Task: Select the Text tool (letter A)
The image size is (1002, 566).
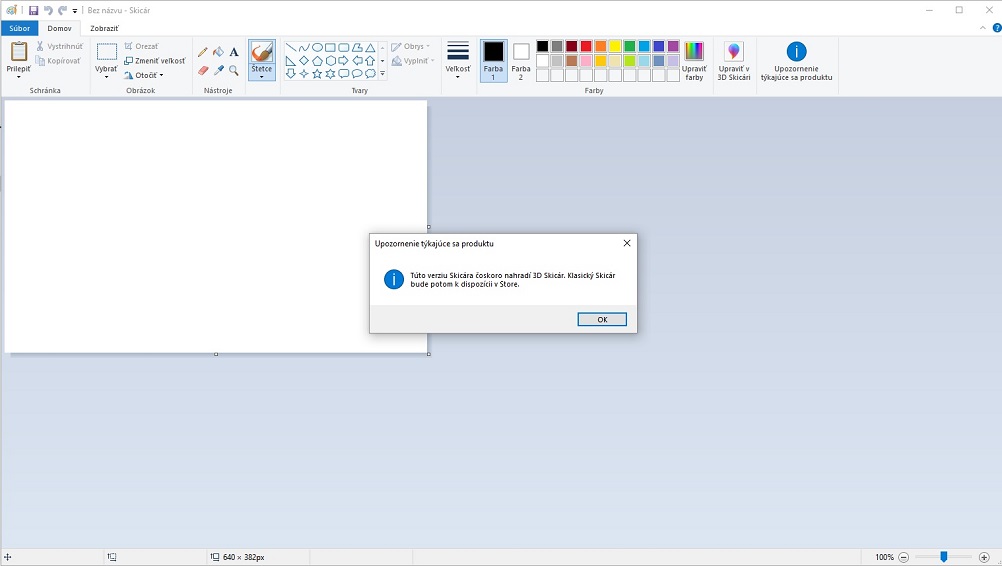Action: (x=234, y=52)
